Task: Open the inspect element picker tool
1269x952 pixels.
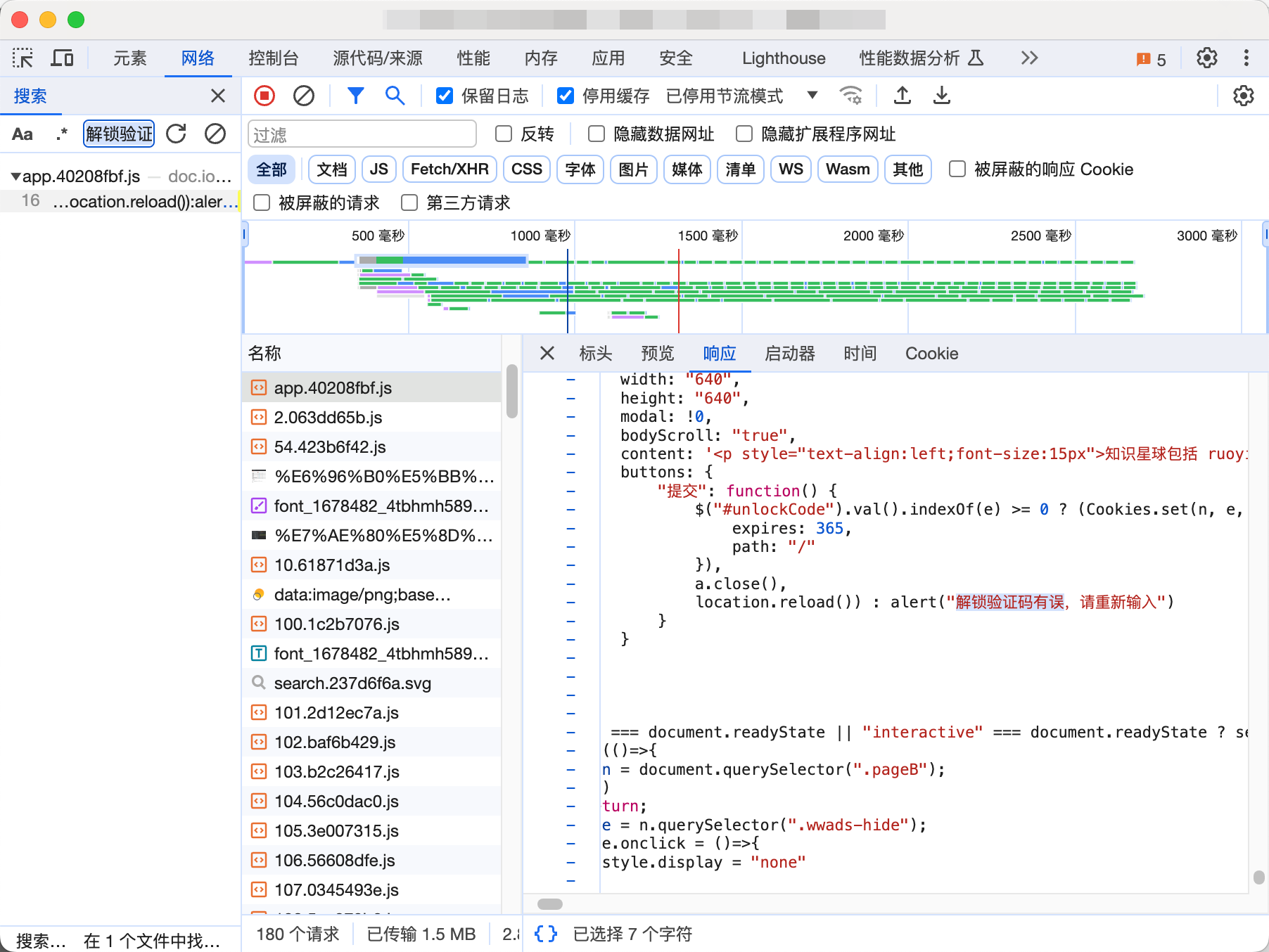Action: 23,58
